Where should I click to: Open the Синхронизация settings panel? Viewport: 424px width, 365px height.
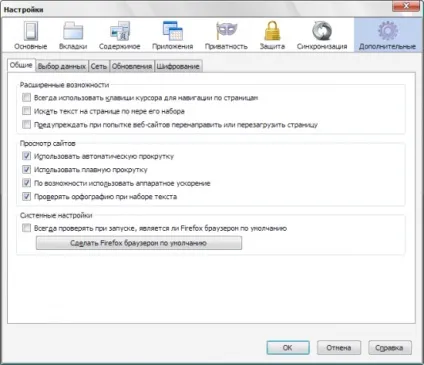tap(322, 35)
